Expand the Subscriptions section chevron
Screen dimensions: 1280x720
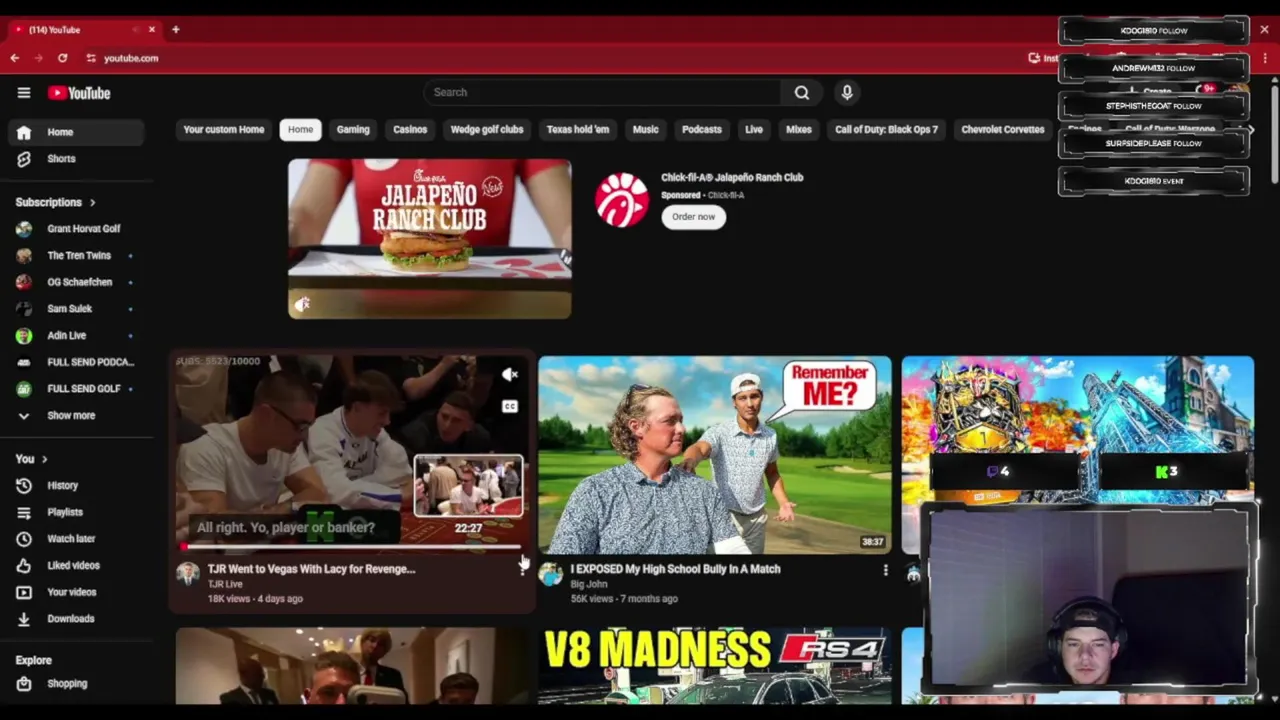(93, 203)
